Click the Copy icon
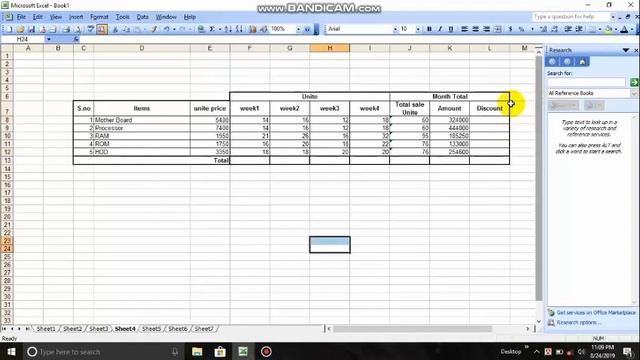The image size is (640, 360). point(126,29)
